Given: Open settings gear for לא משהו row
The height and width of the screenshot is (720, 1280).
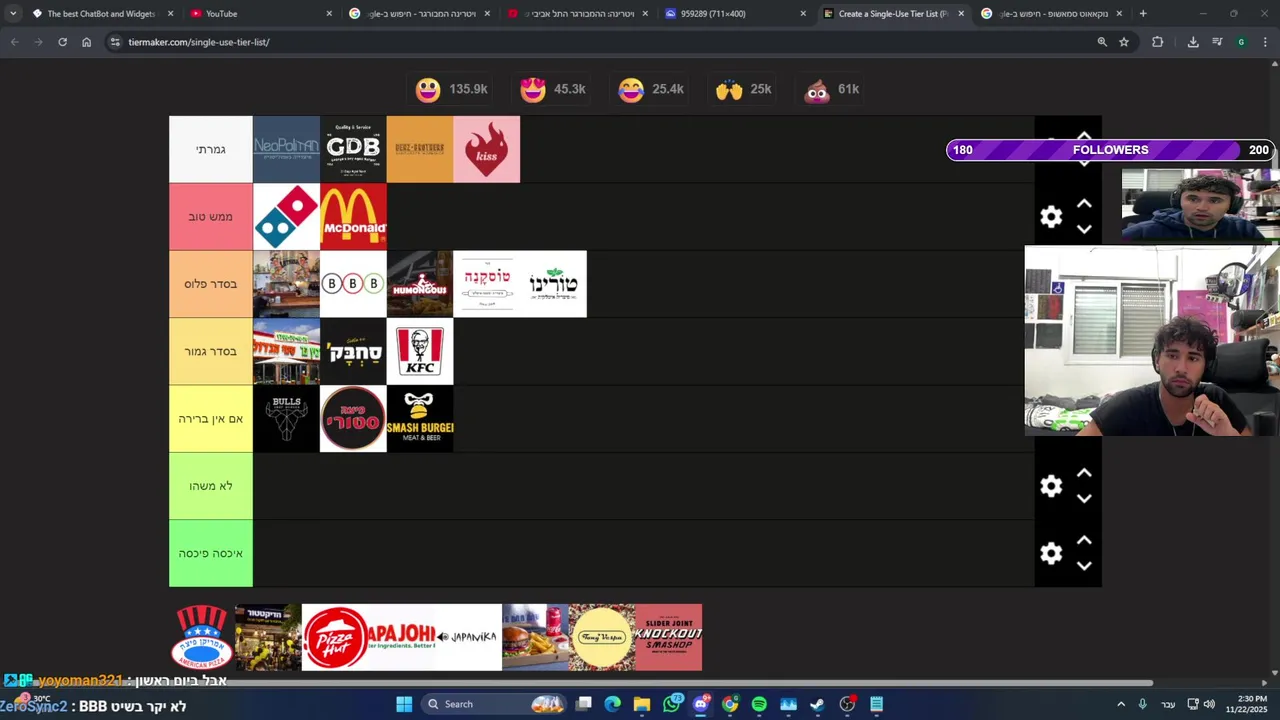Looking at the screenshot, I should tap(1051, 486).
